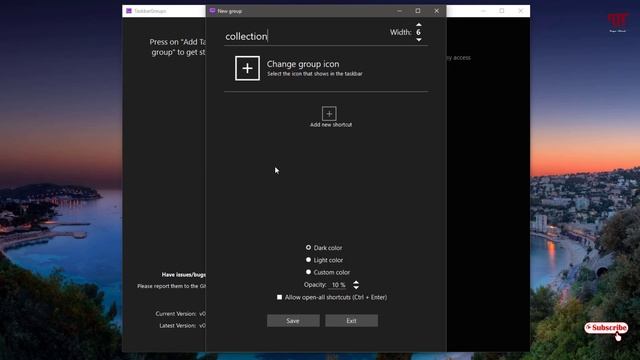Click the TaskbarGroups window title icon
This screenshot has width=640, height=360.
[x=129, y=11]
